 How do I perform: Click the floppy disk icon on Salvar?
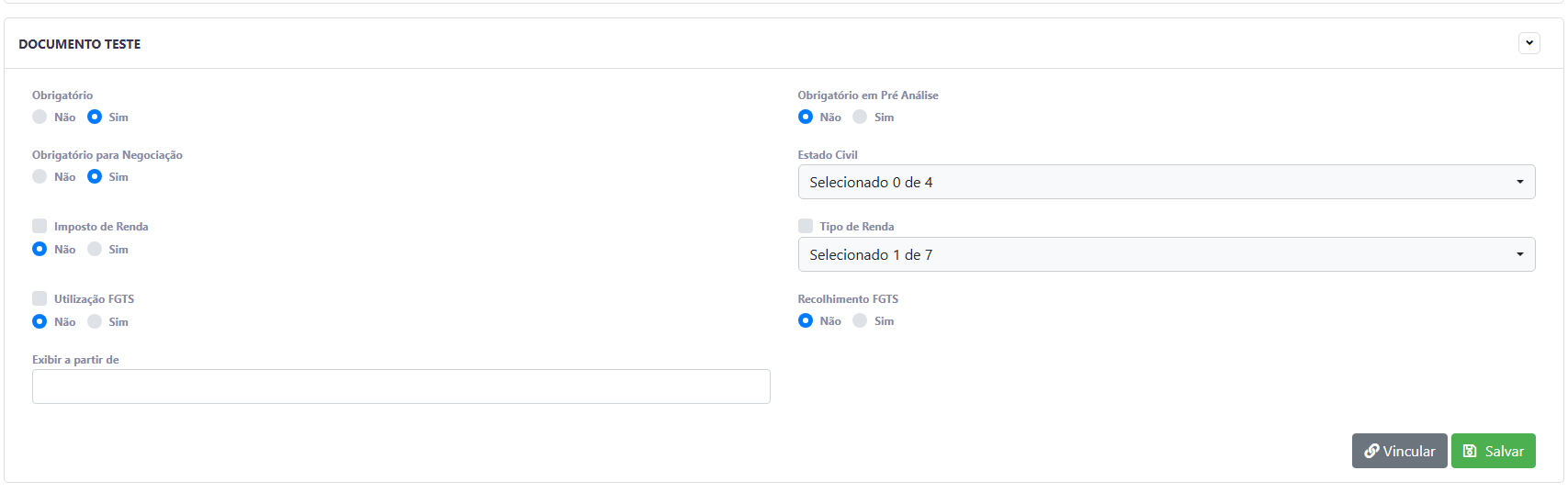1470,451
